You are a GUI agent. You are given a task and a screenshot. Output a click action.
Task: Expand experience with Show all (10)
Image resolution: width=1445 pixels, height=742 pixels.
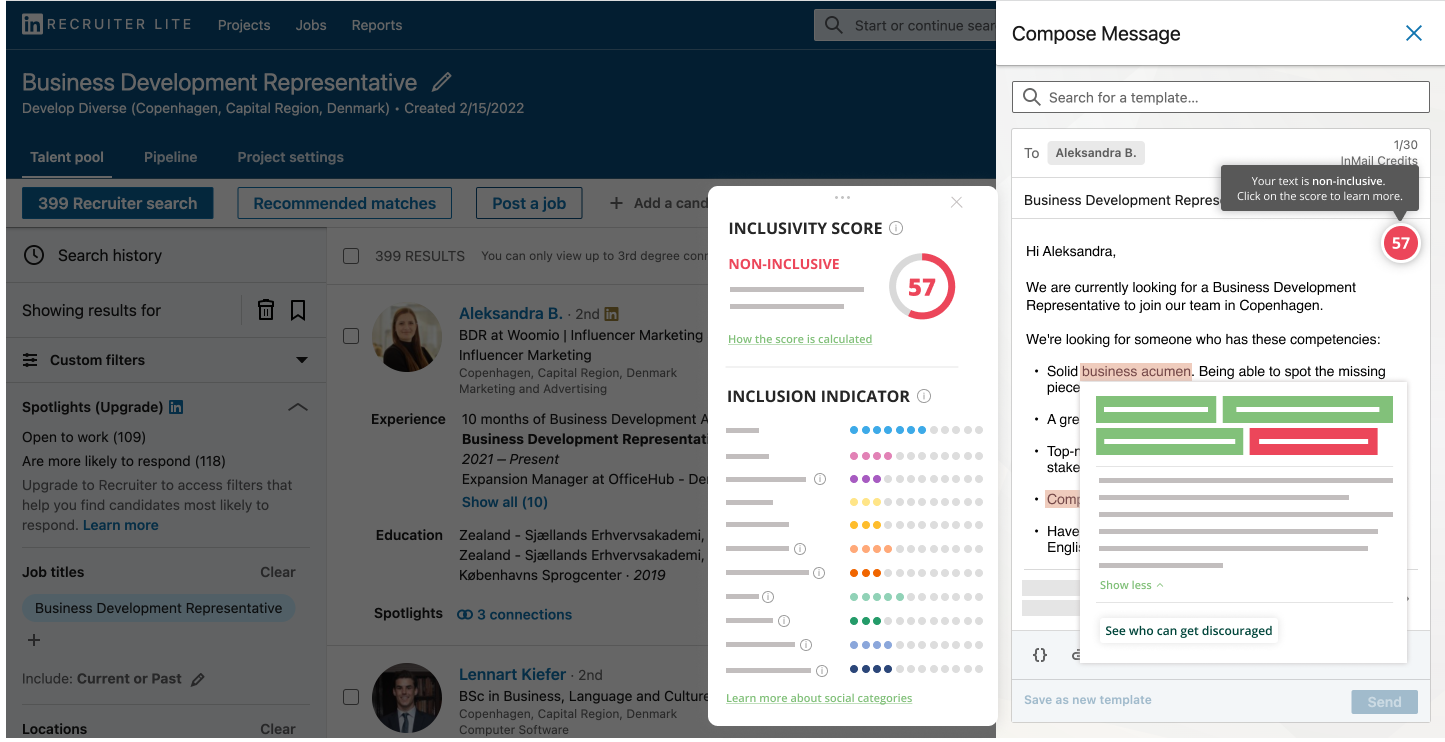pyautogui.click(x=505, y=502)
